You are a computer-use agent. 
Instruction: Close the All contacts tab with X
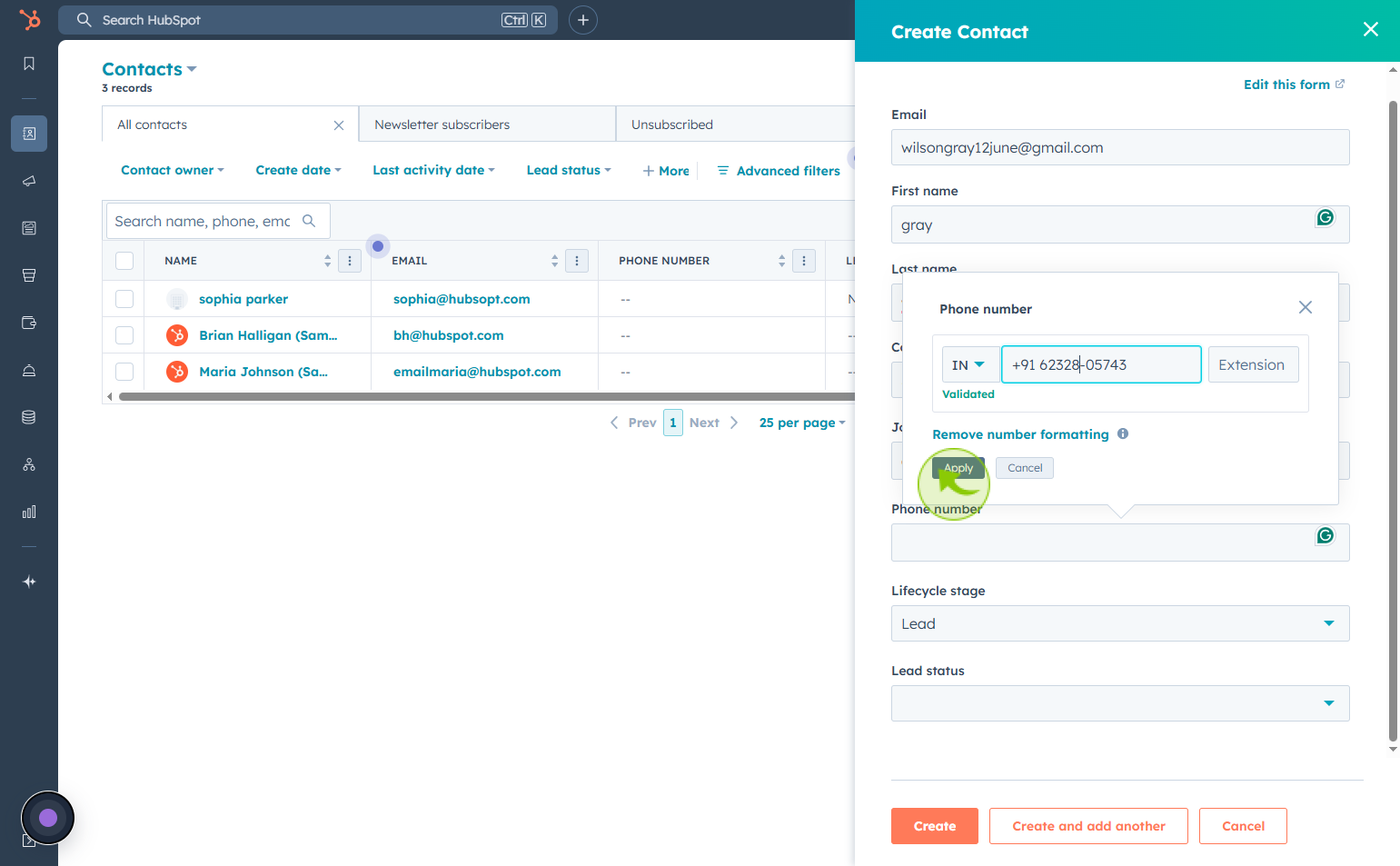[339, 125]
